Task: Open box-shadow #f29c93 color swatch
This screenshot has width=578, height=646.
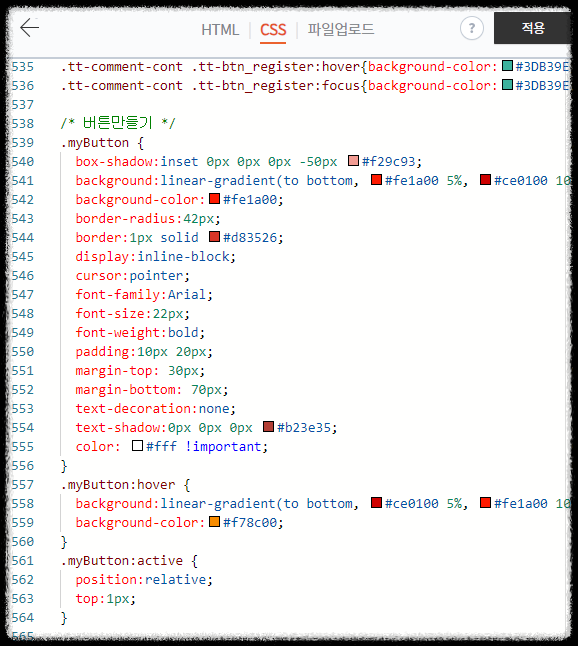Action: point(353,161)
